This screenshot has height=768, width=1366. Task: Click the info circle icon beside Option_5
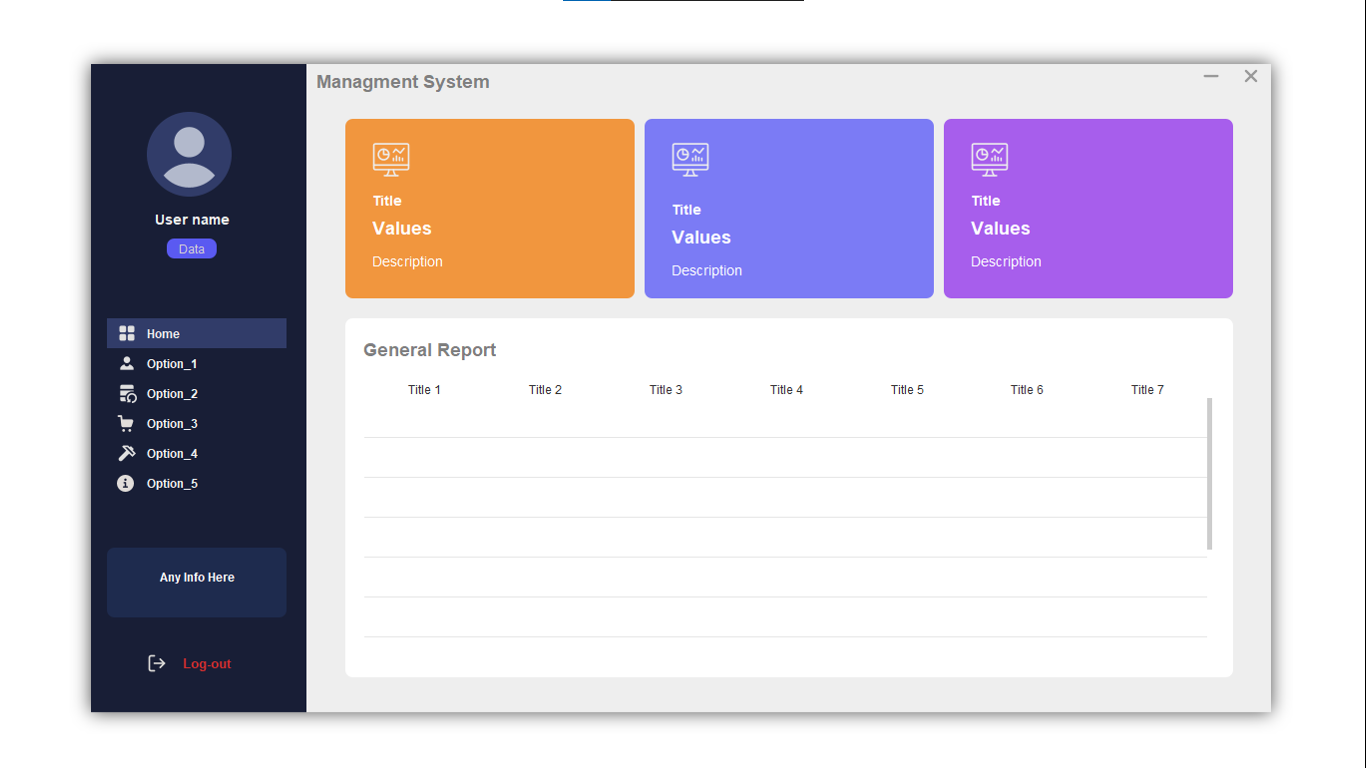point(125,483)
